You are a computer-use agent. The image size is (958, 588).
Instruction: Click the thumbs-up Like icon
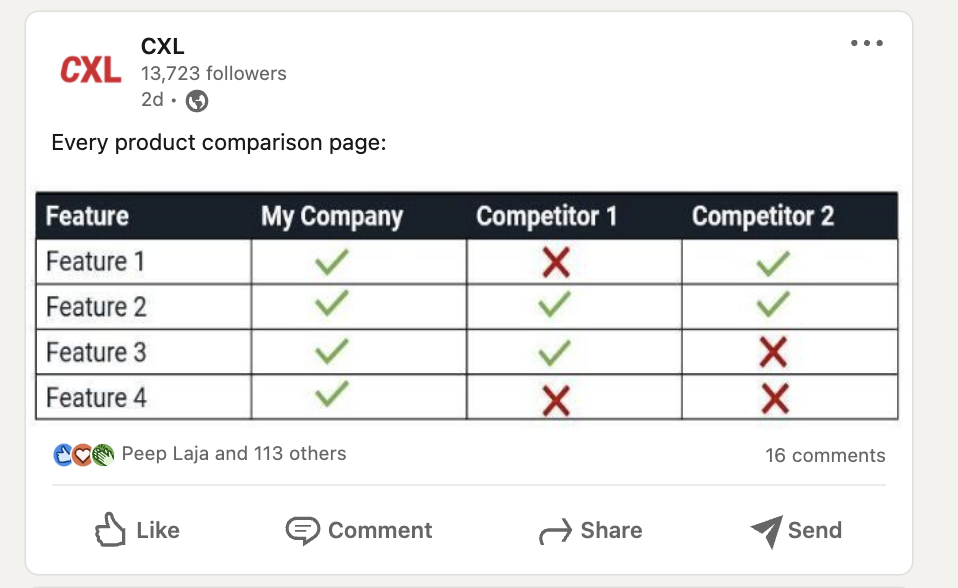pyautogui.click(x=110, y=529)
